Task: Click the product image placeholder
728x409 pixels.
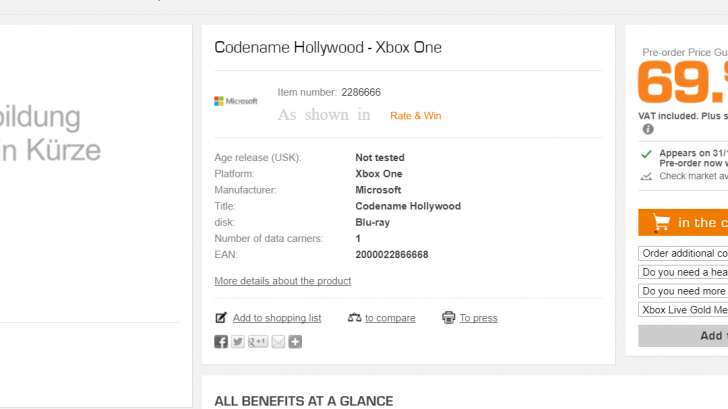Action: coord(51,133)
